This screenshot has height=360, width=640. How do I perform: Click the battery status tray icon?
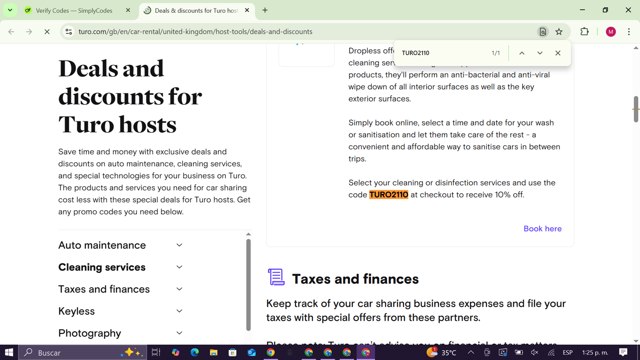(519, 352)
